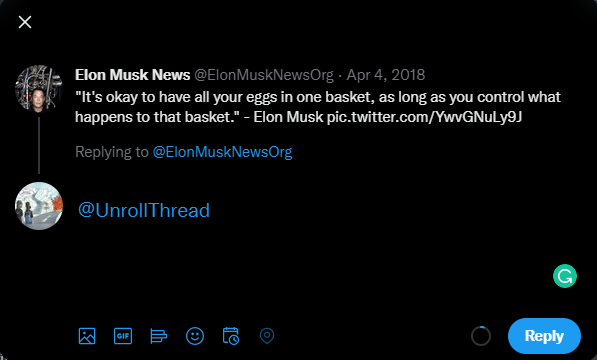Click empty reply area below mention
Image resolution: width=597 pixels, height=360 pixels.
305,266
